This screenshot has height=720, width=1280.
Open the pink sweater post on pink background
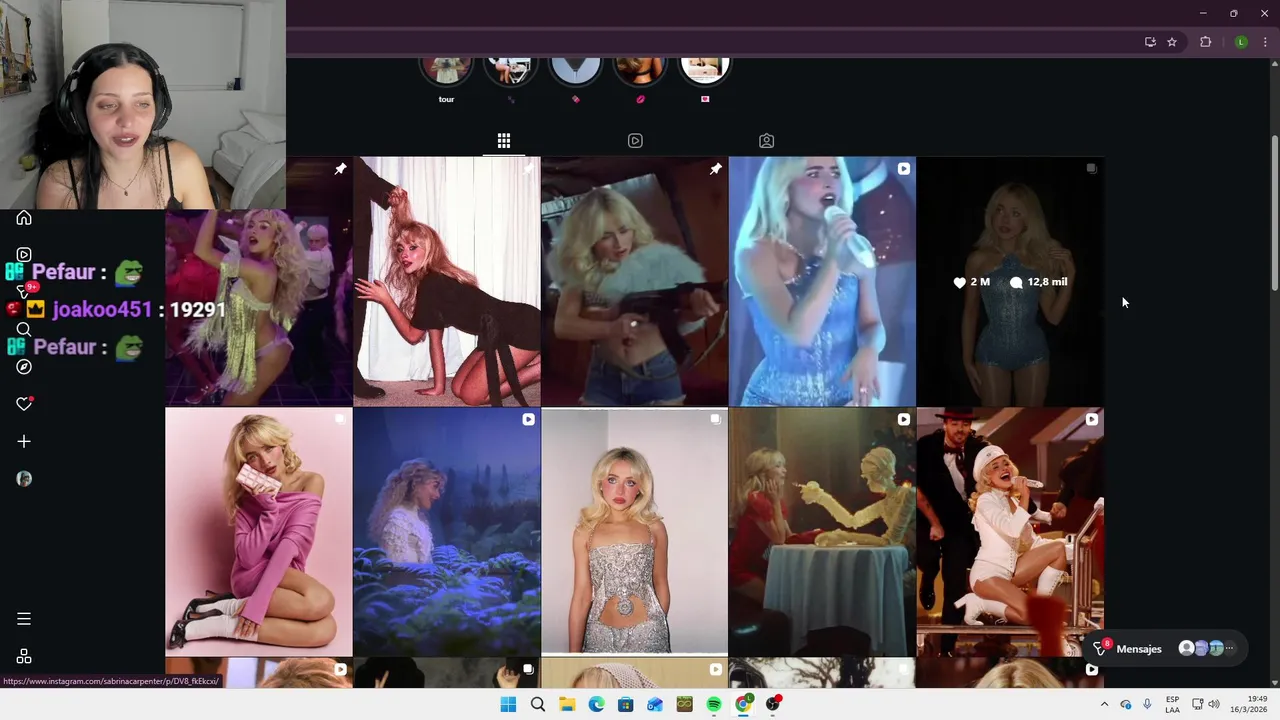tap(259, 532)
